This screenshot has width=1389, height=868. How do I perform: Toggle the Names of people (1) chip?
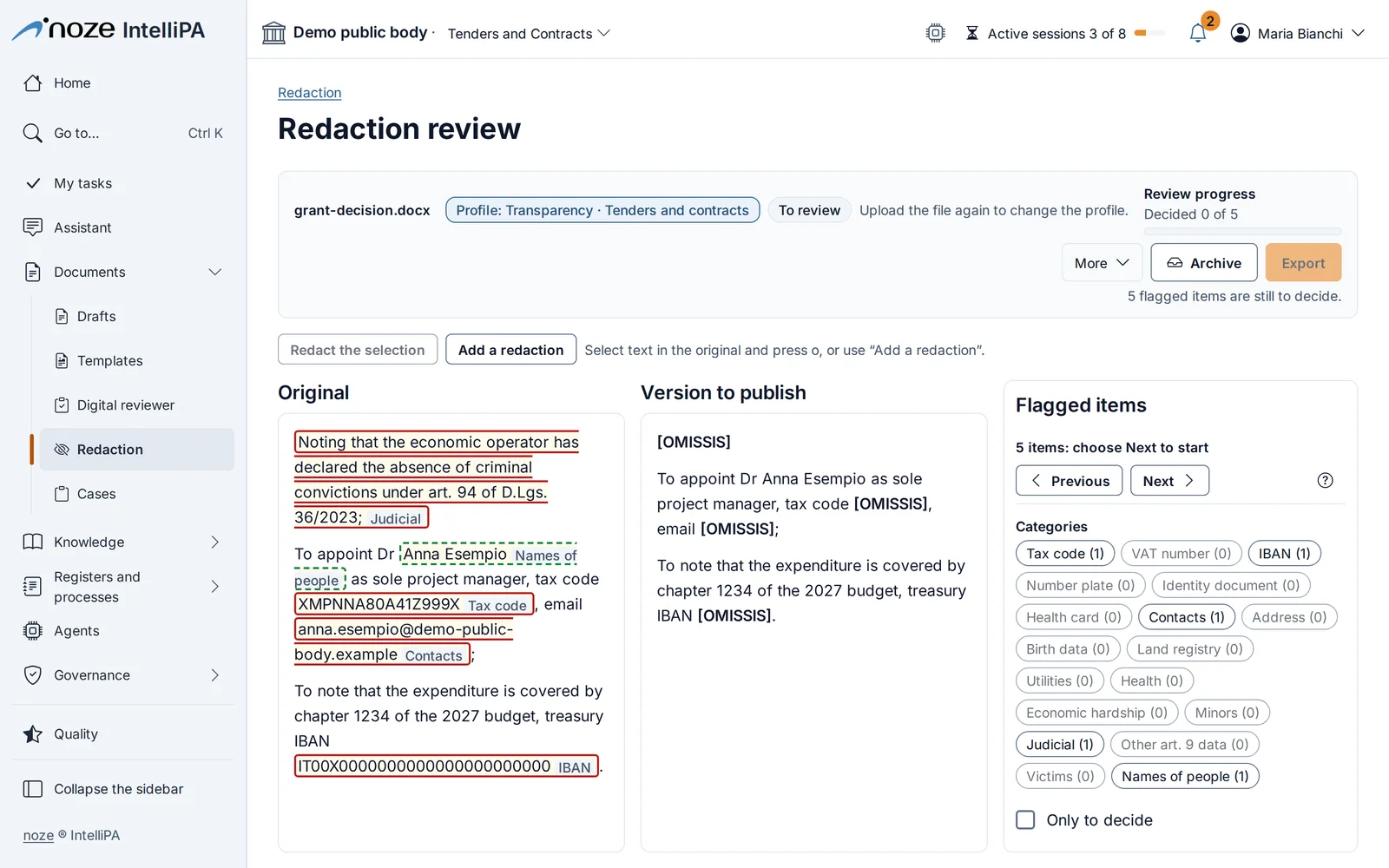[1185, 776]
